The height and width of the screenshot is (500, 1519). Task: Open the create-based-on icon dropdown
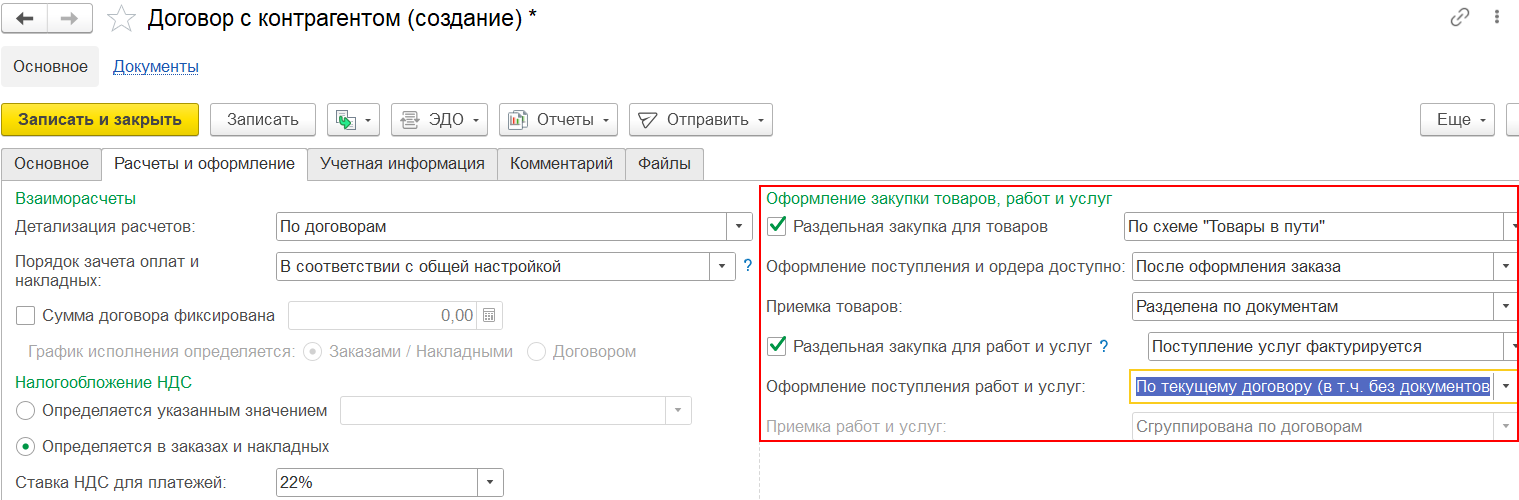(x=353, y=120)
